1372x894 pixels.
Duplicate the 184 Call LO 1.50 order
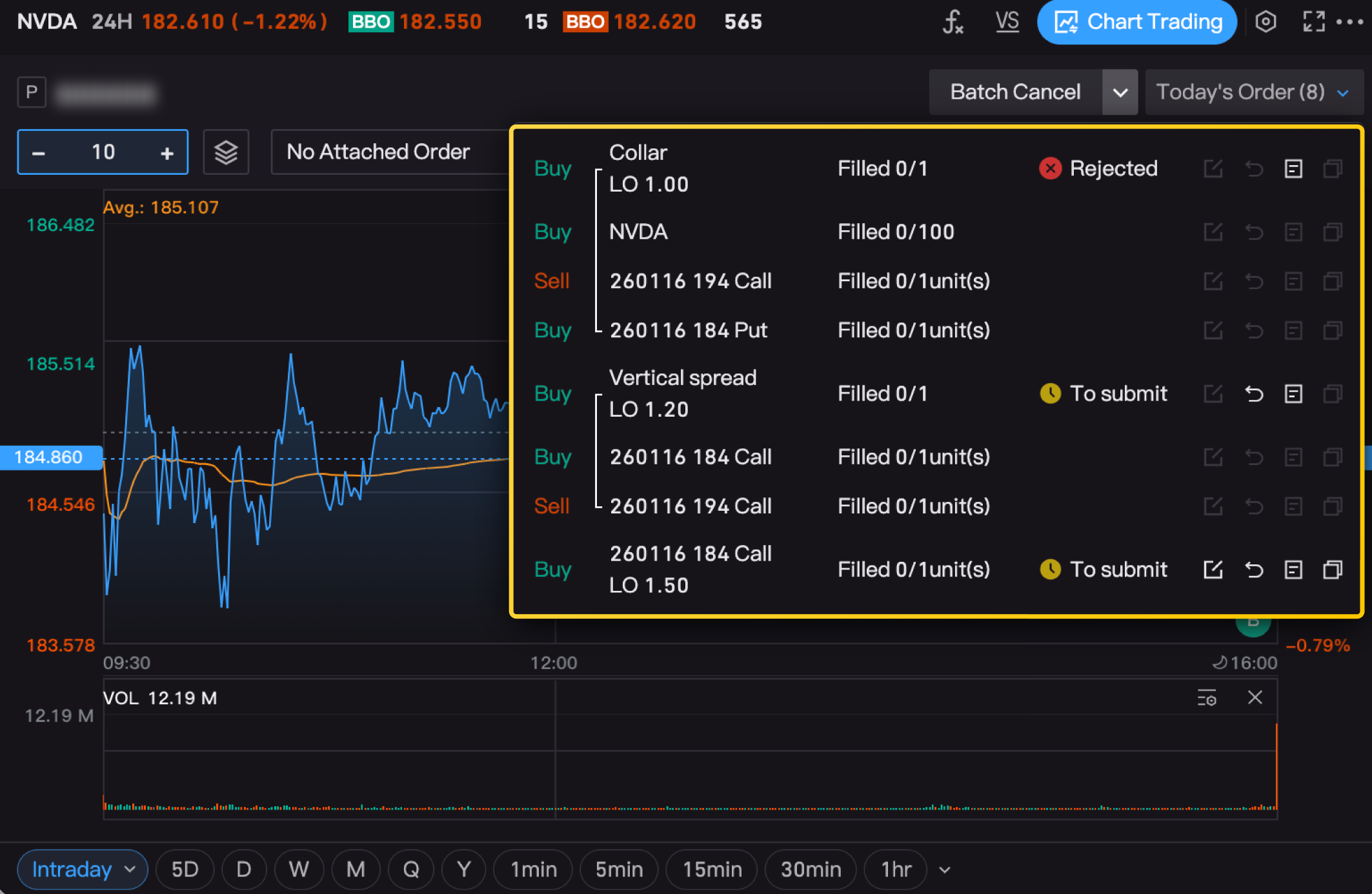click(x=1333, y=570)
